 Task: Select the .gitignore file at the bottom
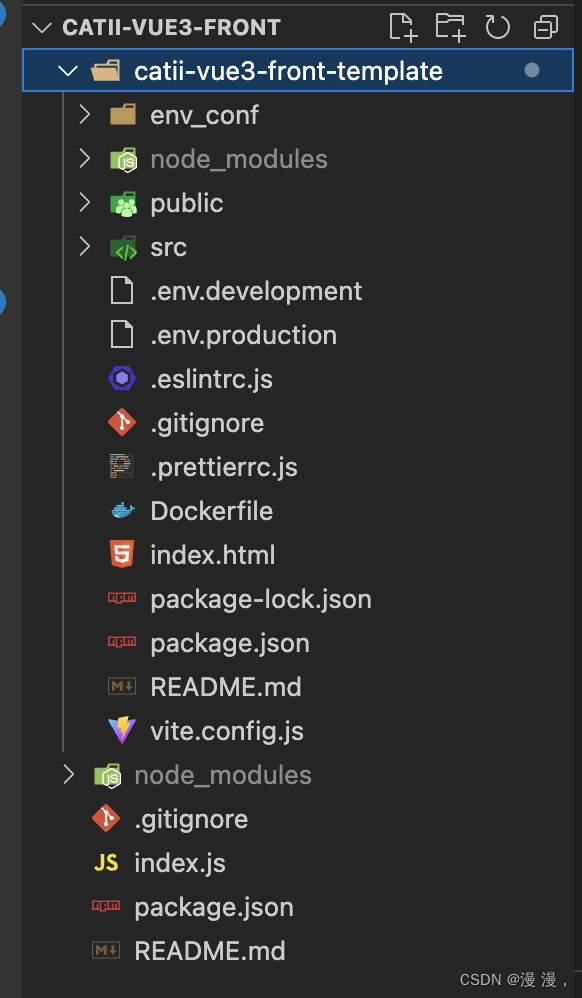pyautogui.click(x=191, y=818)
